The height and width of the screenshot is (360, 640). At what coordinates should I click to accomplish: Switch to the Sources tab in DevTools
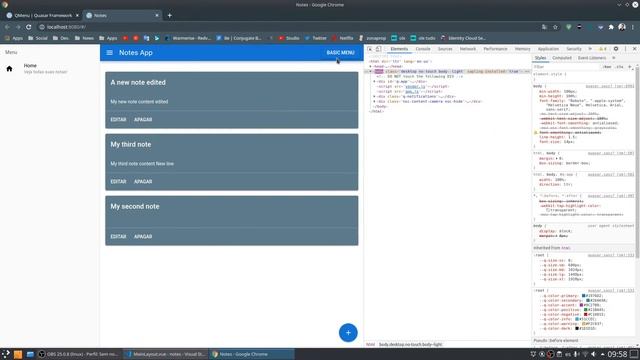[x=445, y=49]
